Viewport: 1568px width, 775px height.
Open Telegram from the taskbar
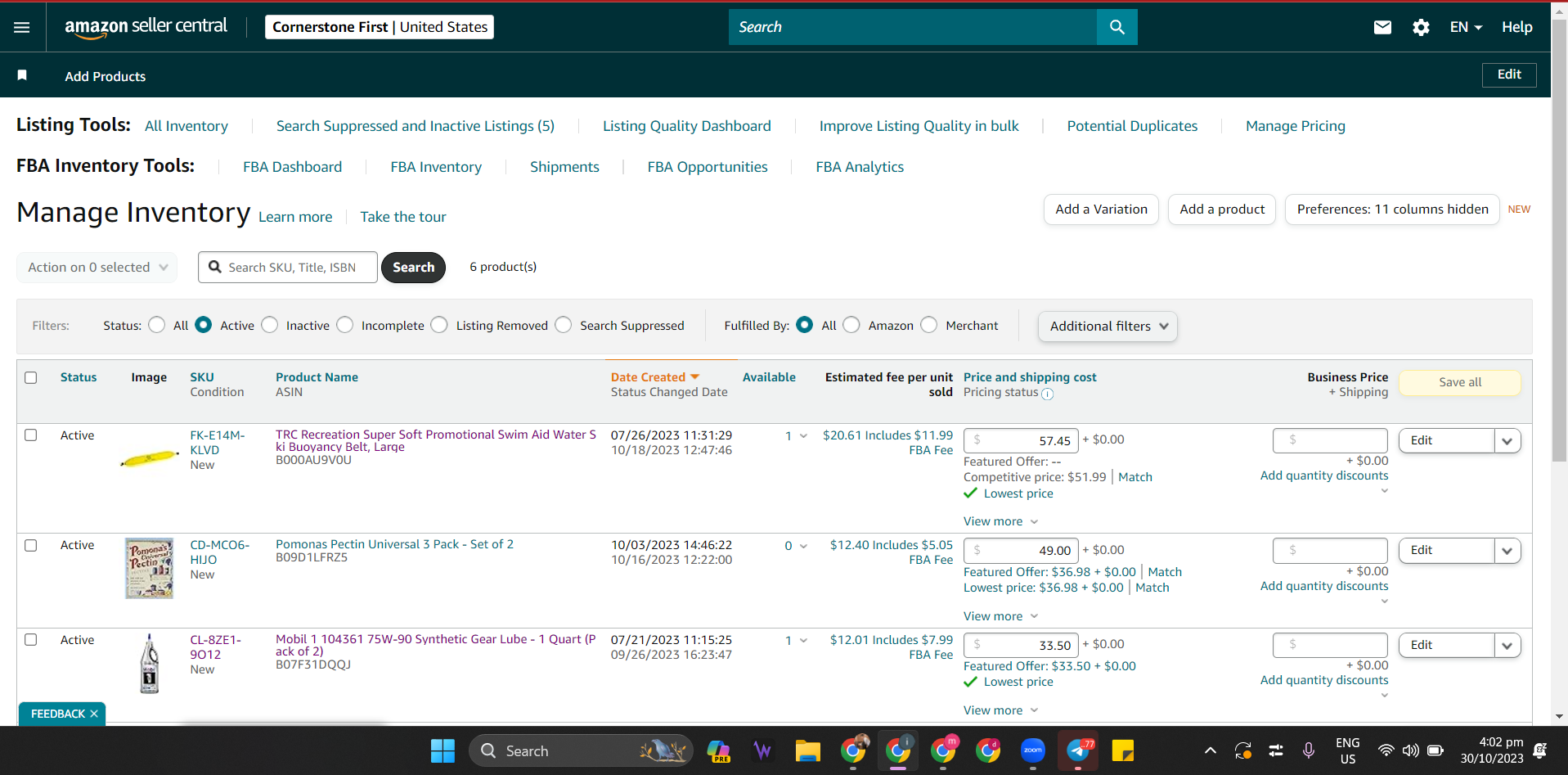[1078, 750]
